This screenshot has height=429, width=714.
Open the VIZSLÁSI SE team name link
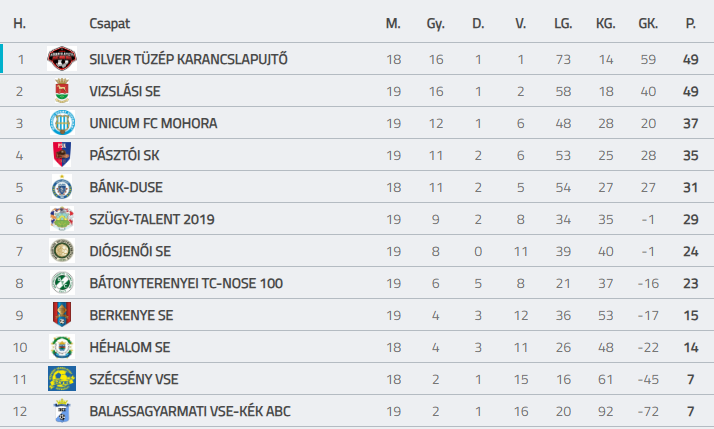pyautogui.click(x=125, y=91)
